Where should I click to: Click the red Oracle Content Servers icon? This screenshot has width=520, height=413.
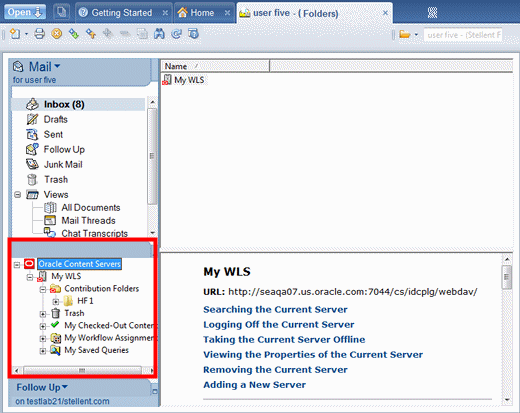click(x=29, y=264)
